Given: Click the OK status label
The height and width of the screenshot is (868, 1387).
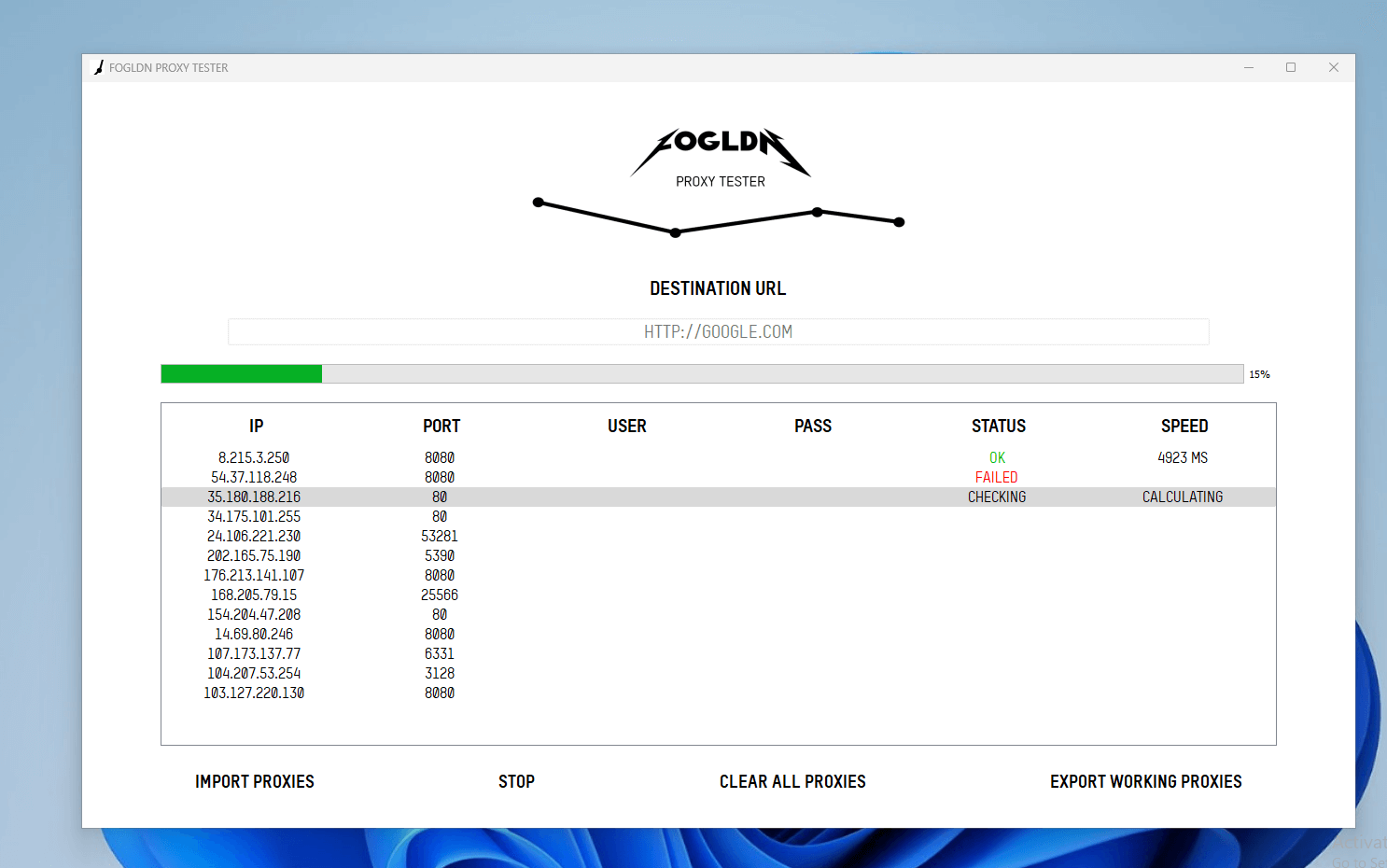Looking at the screenshot, I should pos(996,457).
